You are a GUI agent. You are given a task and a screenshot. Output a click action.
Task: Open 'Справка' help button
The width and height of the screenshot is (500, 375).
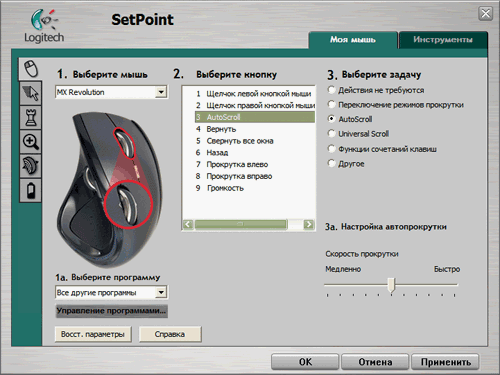tap(170, 334)
